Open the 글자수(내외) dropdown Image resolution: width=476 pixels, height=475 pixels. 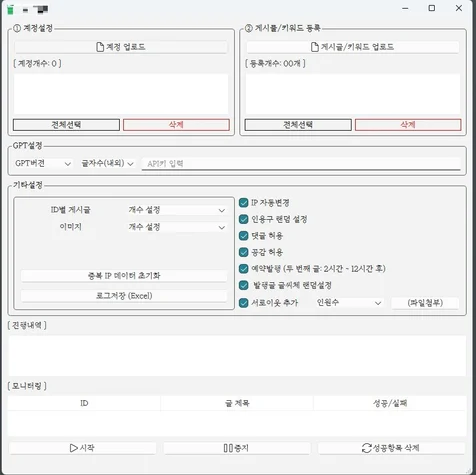pyautogui.click(x=107, y=163)
